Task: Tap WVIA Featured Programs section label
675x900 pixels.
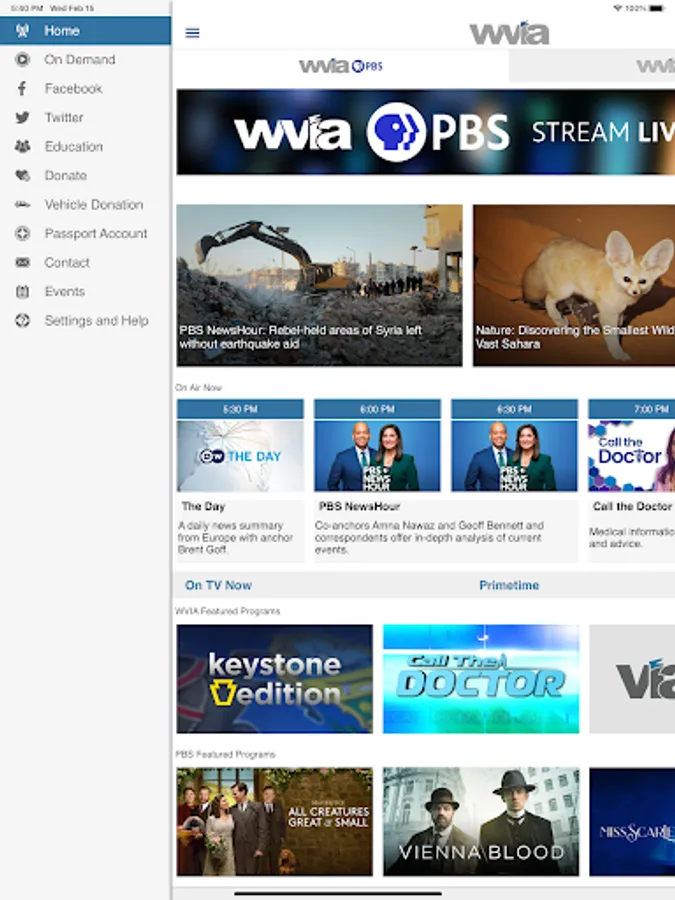Action: pos(228,611)
